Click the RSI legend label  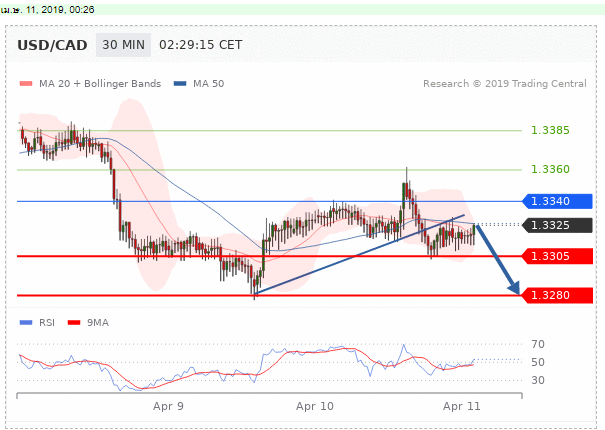[x=47, y=322]
